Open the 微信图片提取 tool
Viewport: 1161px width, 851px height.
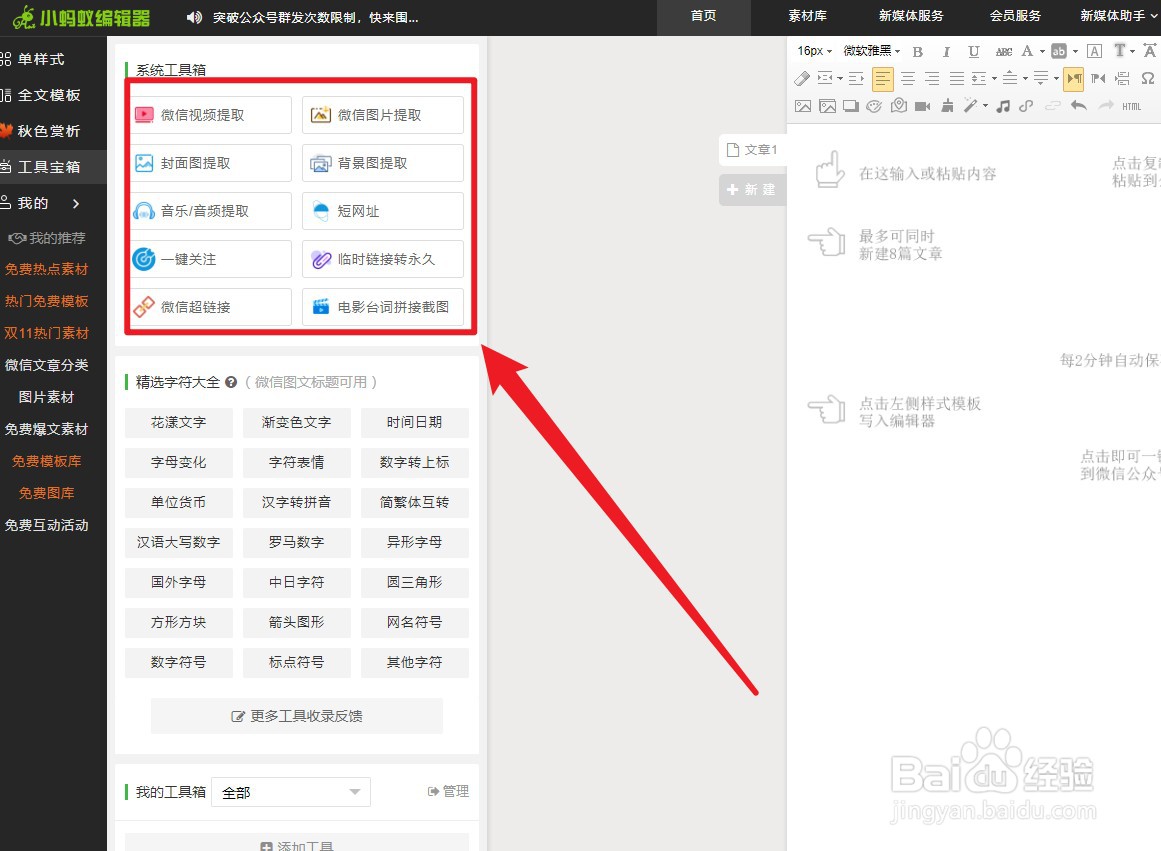(383, 115)
